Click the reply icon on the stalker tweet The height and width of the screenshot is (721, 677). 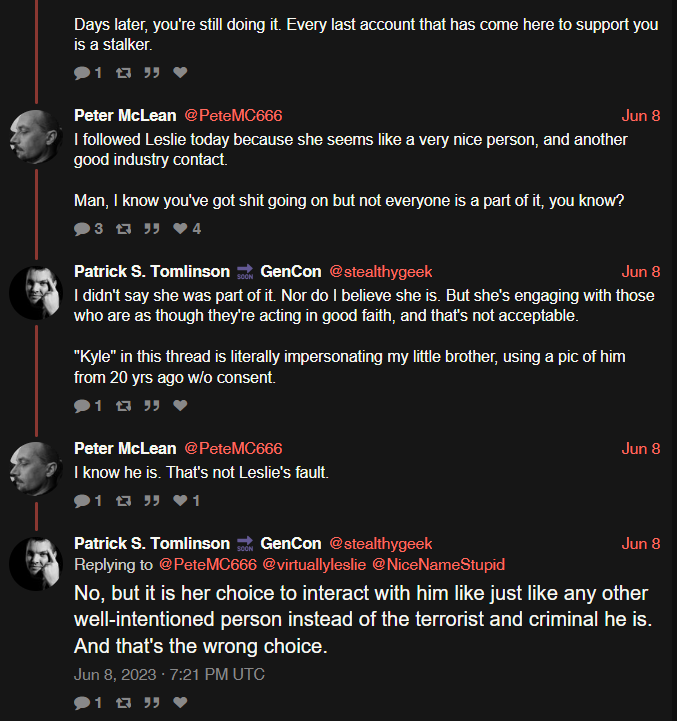[82, 73]
